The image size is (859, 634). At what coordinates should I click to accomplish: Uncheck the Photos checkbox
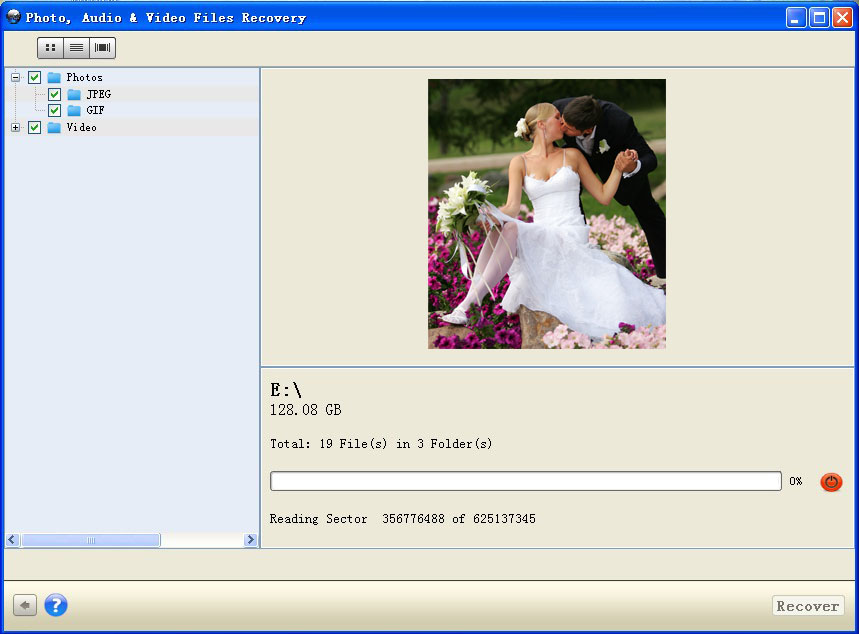pos(35,77)
